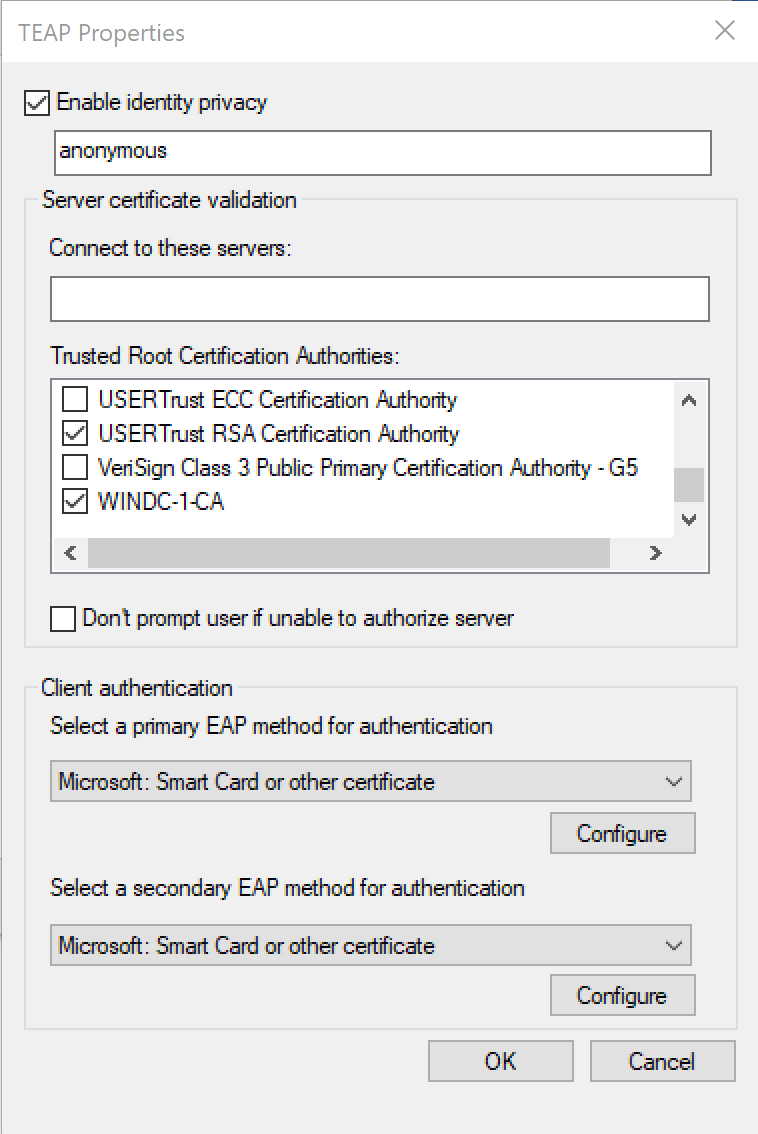Enable don't prompt user if unable to authorize

coord(62,619)
